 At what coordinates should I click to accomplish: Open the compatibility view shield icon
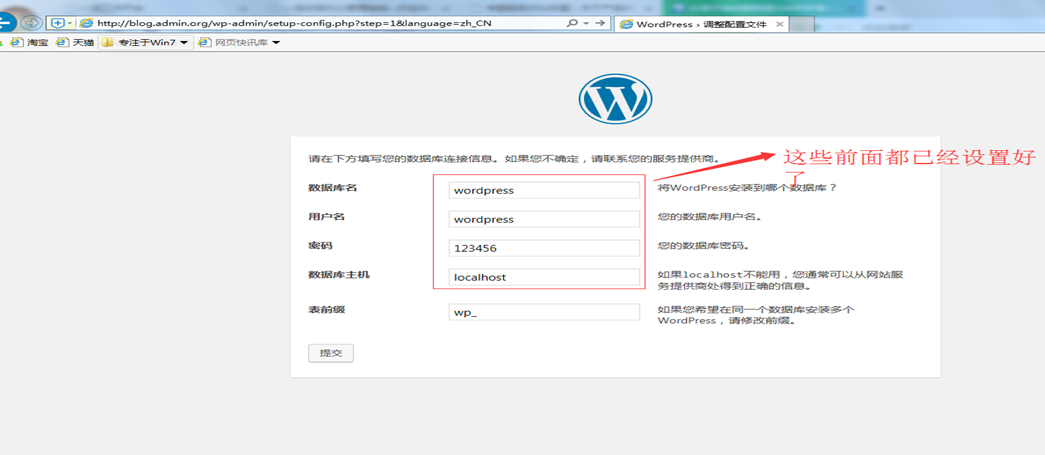pos(58,23)
